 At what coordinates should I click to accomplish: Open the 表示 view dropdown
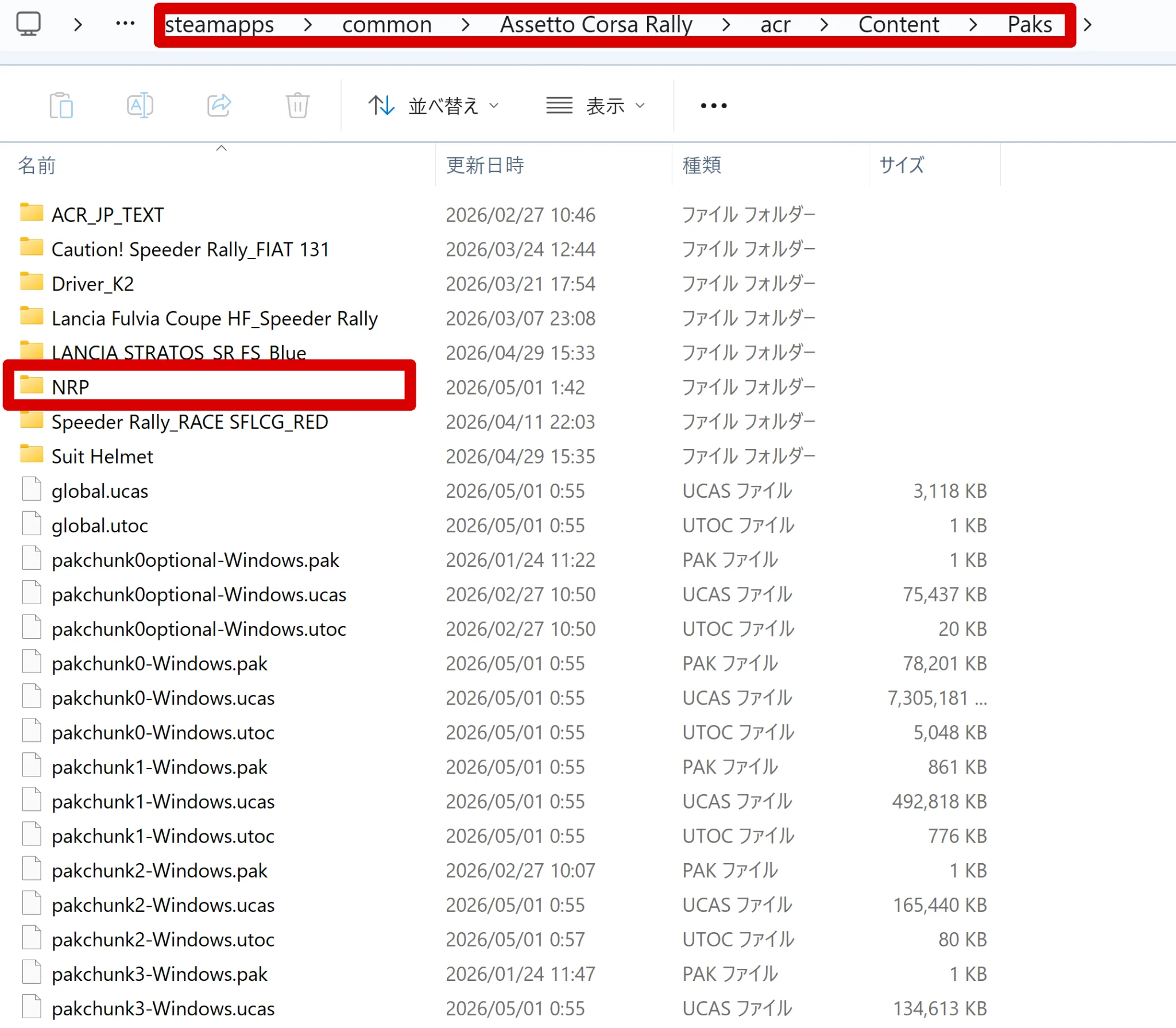[595, 106]
